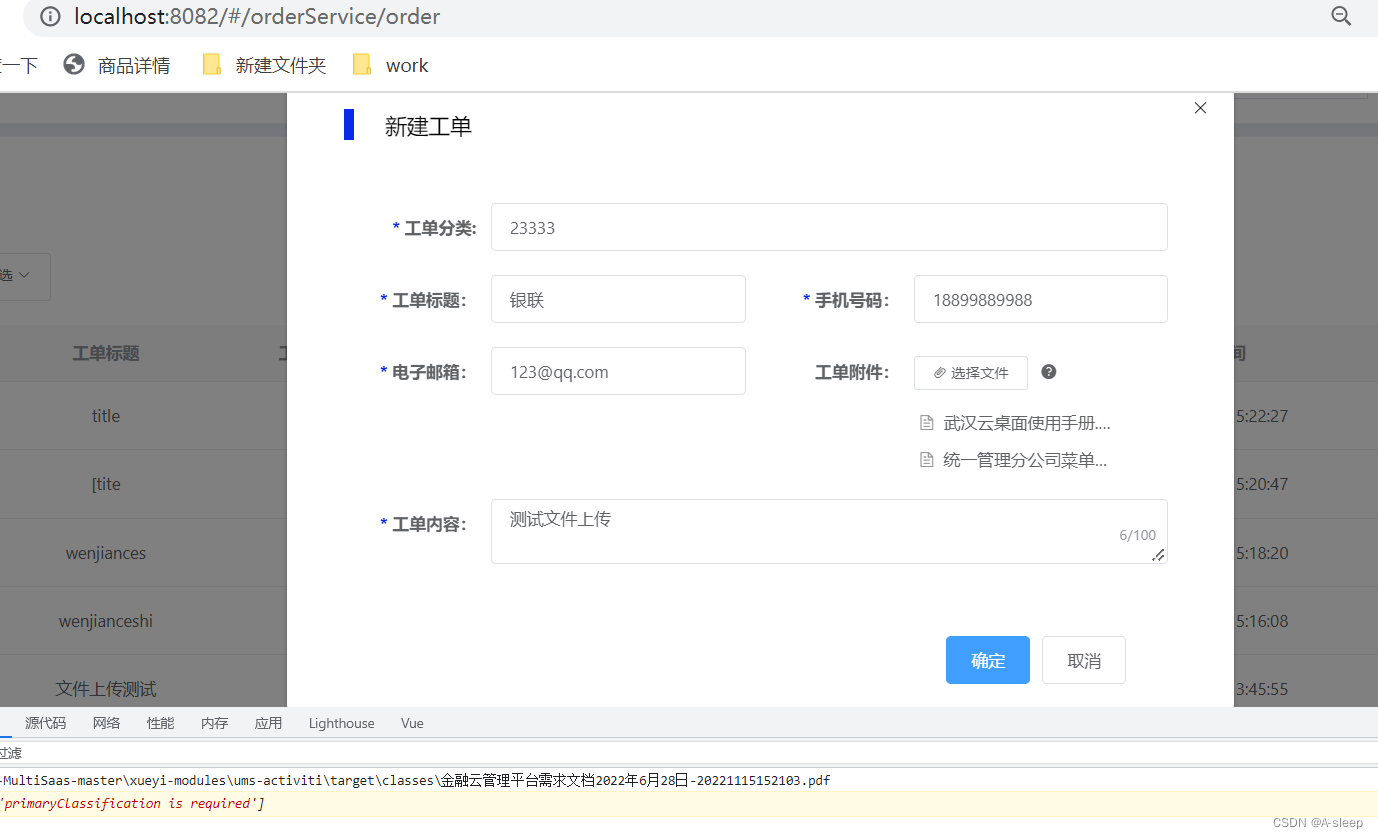Click the 选择文件 file picker button
Viewport: 1378px width, 839px height.
[970, 372]
